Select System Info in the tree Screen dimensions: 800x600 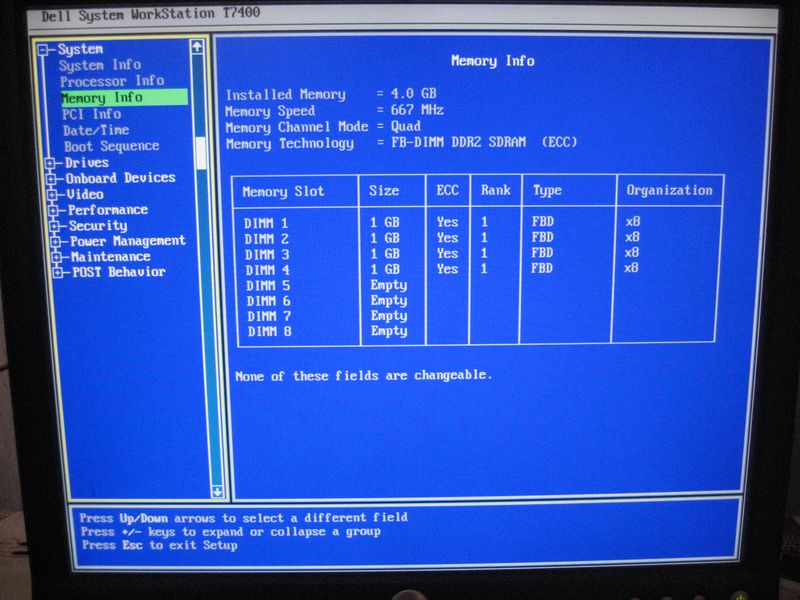[x=99, y=65]
